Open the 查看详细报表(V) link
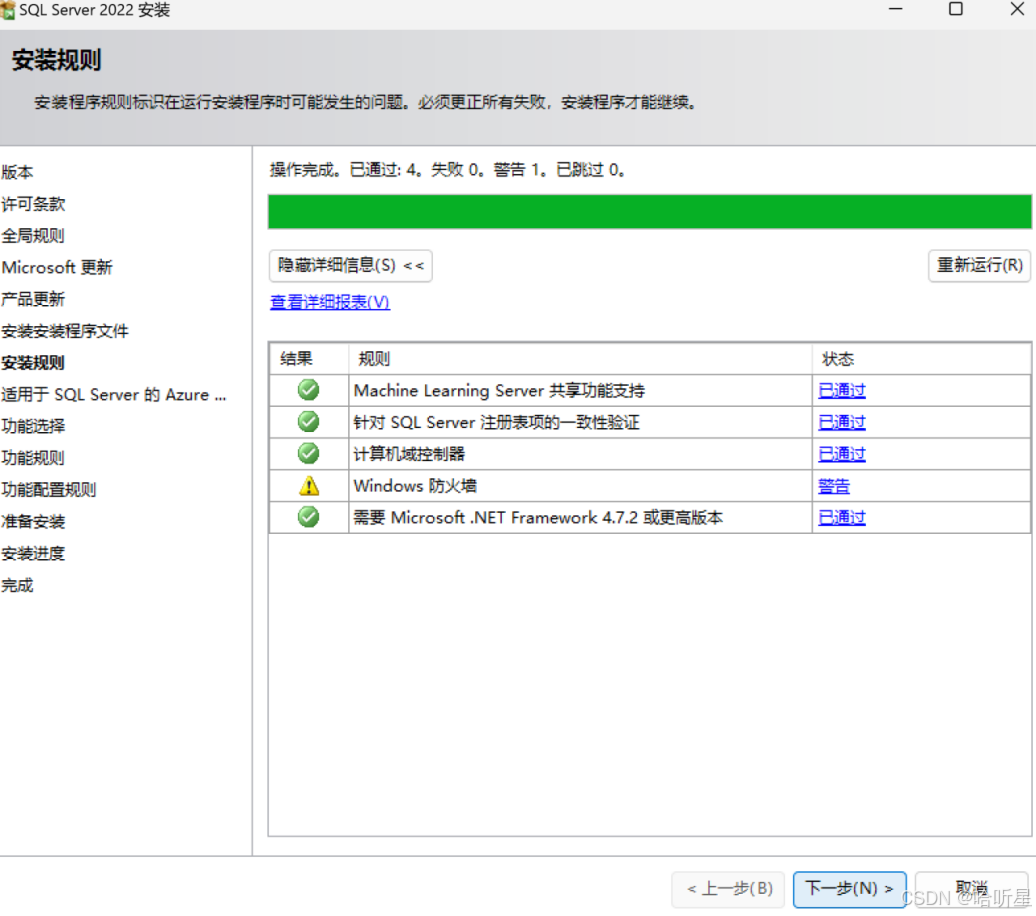Screen dimensions: 1036x916 click(x=330, y=302)
